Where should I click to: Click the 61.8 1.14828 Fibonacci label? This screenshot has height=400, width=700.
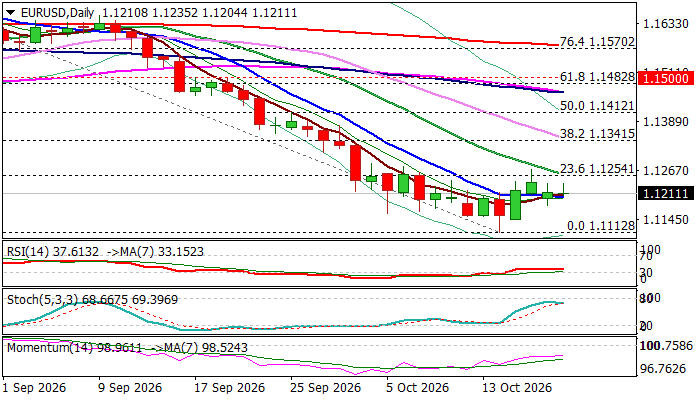pos(597,77)
